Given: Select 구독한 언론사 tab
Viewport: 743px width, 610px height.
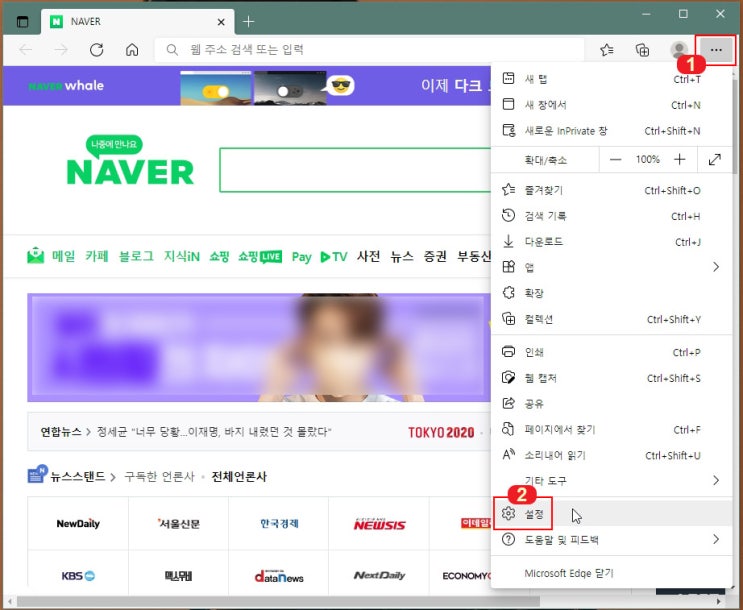Looking at the screenshot, I should point(159,476).
